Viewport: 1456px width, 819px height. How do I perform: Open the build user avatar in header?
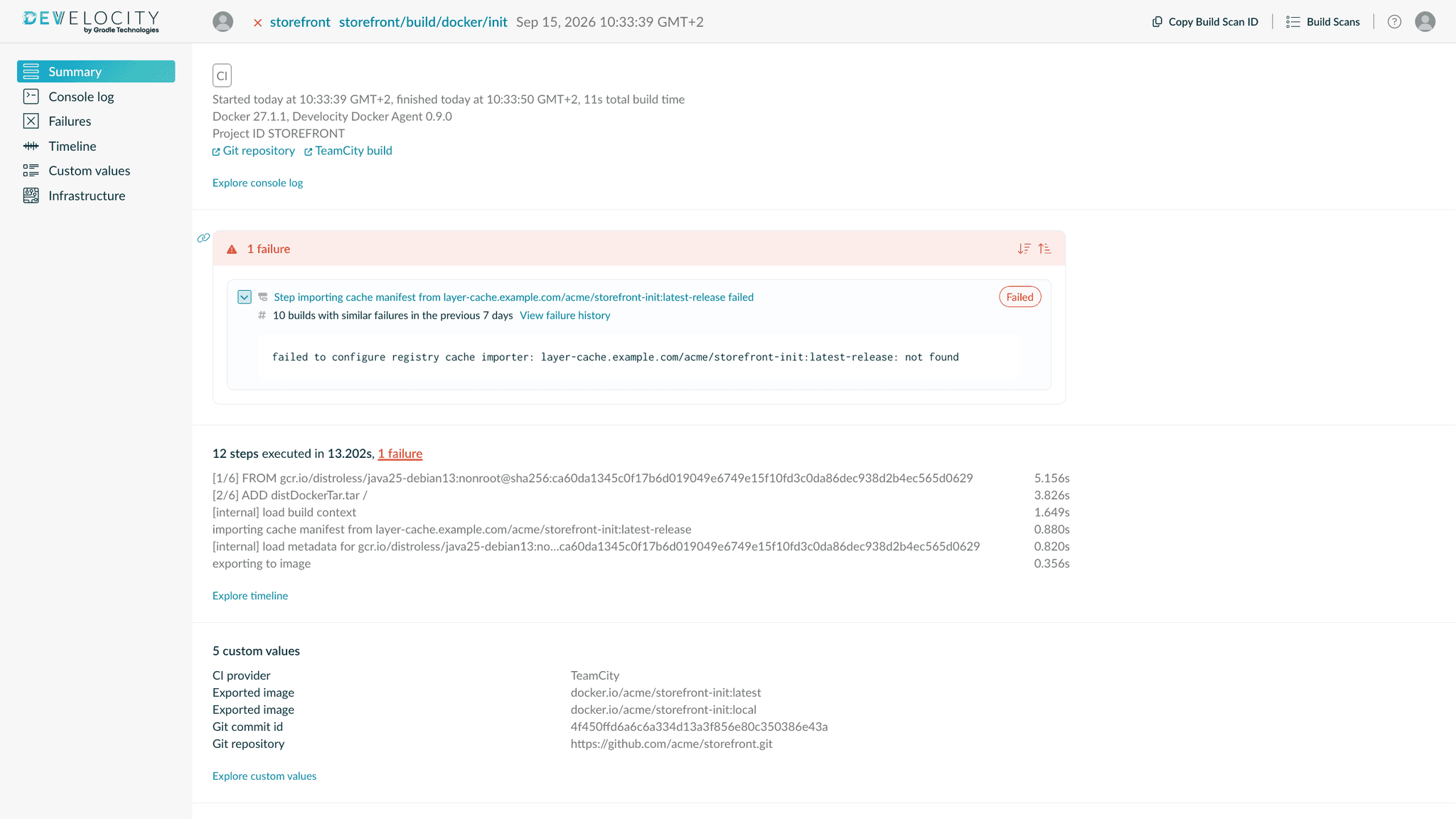[x=223, y=21]
